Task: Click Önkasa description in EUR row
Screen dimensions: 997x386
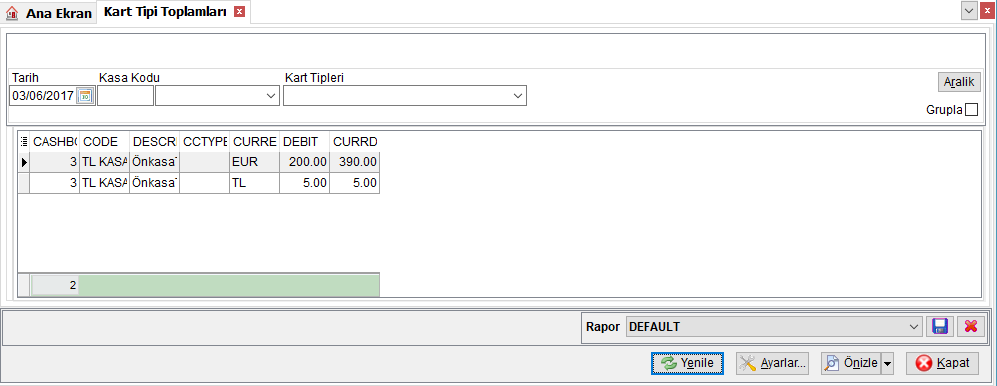Action: pyautogui.click(x=155, y=162)
